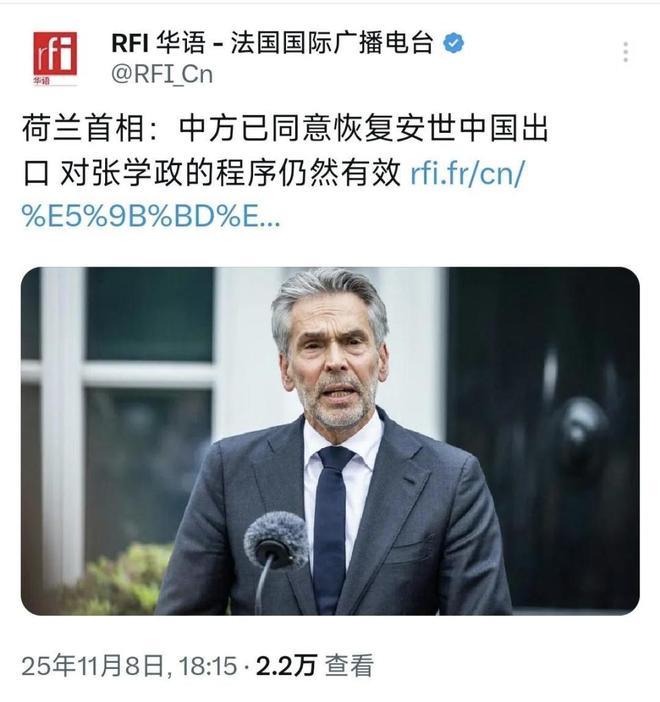Screen dimensions: 660x702
Task: Click the 查看 label beside view count
Action: pyautogui.click(x=349, y=666)
